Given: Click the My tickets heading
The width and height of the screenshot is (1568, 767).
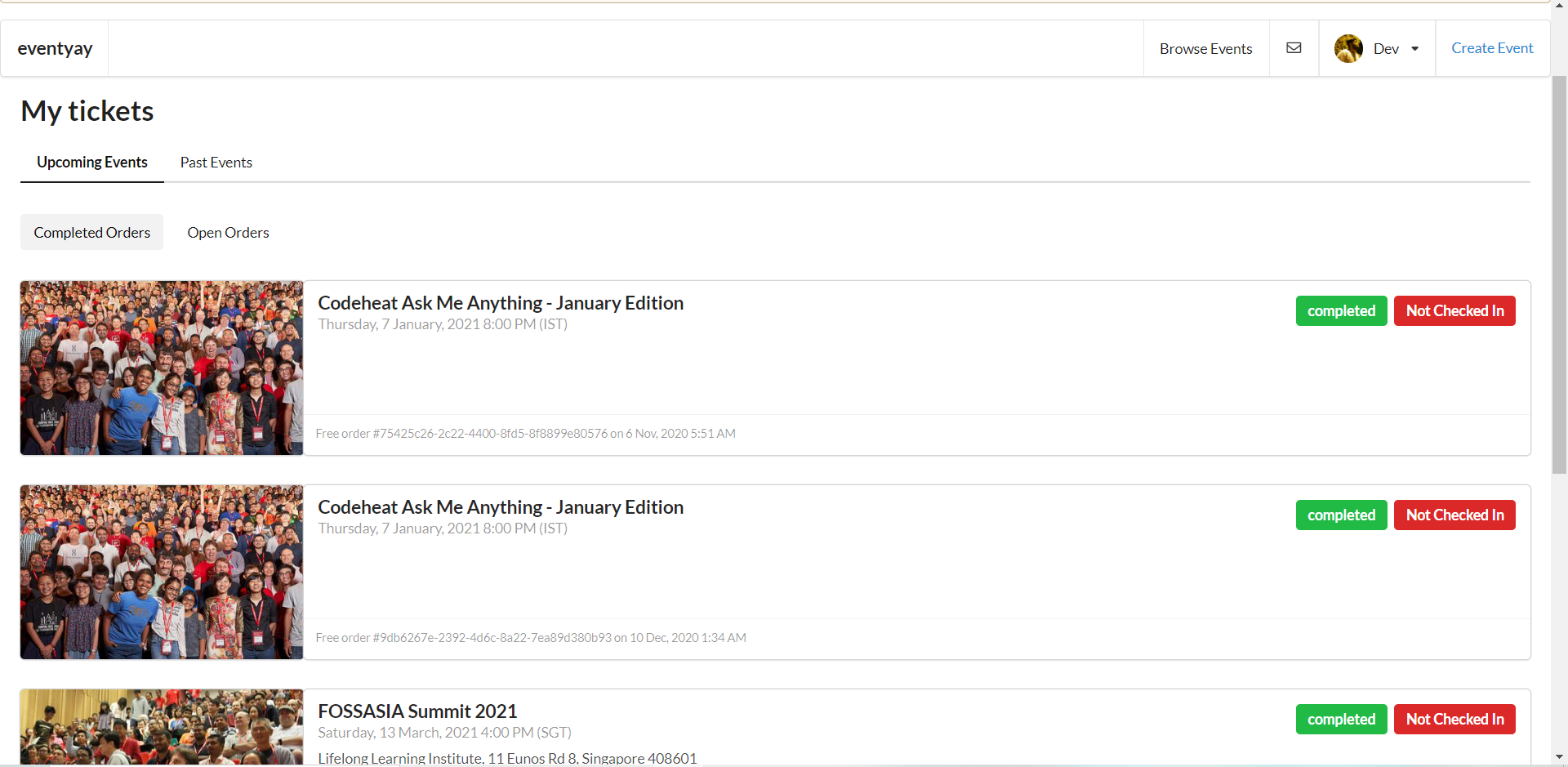Looking at the screenshot, I should (87, 110).
